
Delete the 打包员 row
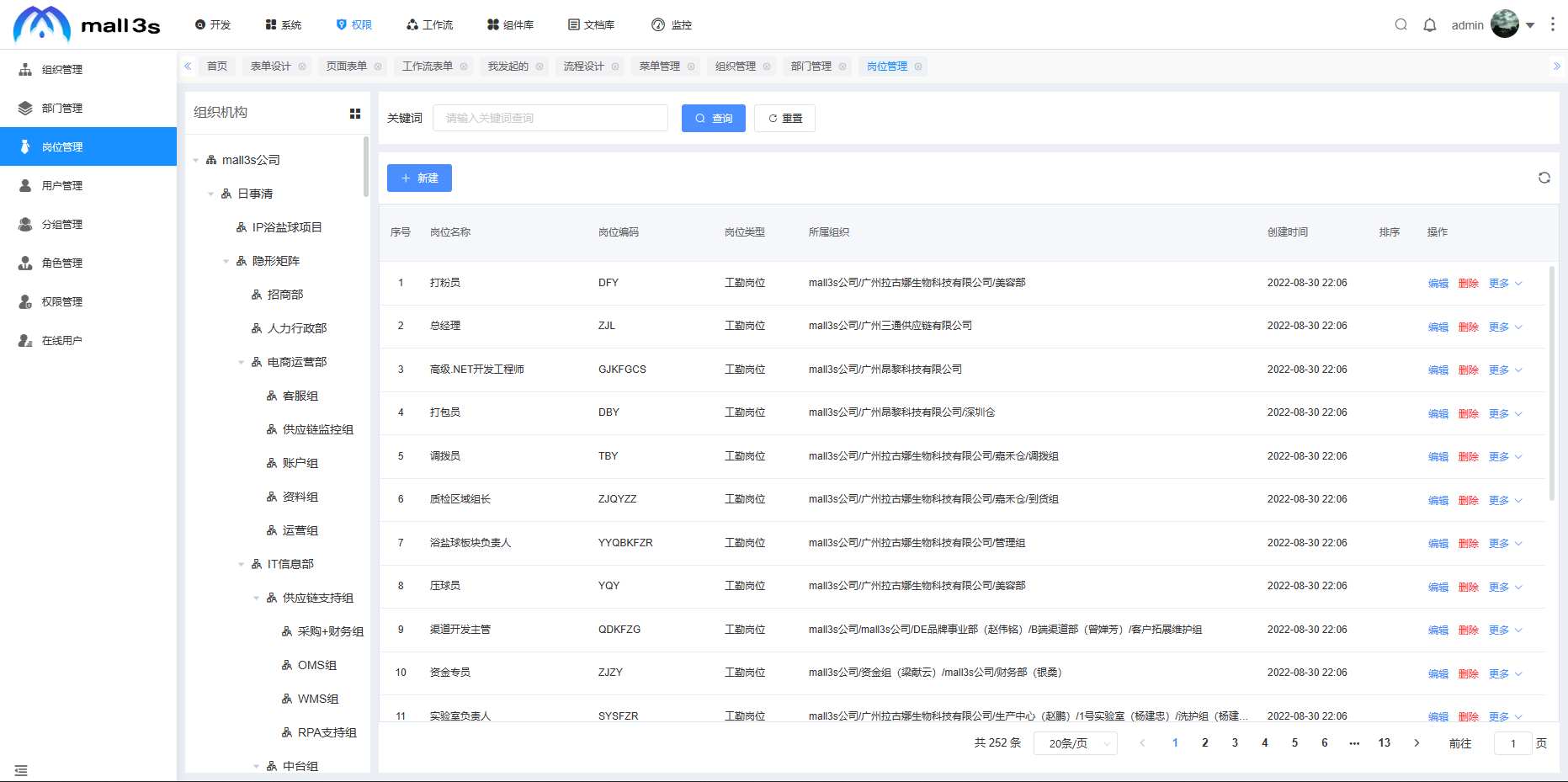click(1469, 413)
